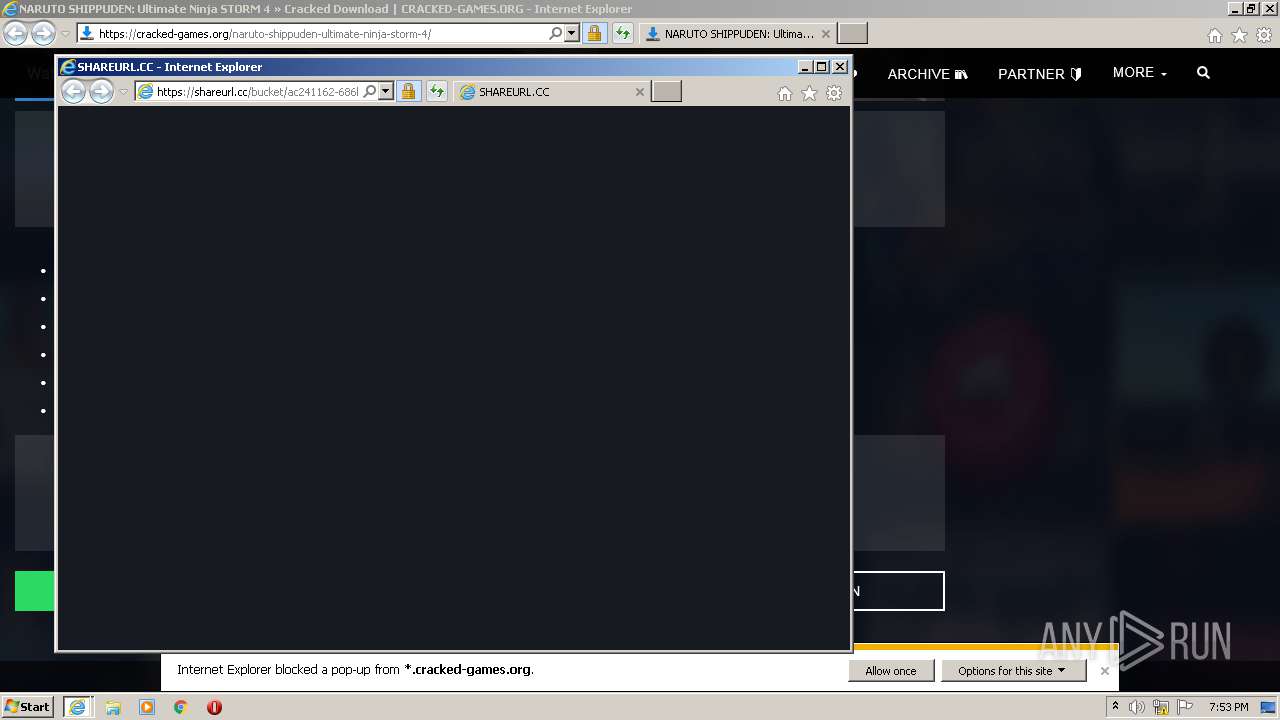The image size is (1280, 720).
Task: Click Forward arrow in cracked-games.org window
Action: tap(43, 34)
